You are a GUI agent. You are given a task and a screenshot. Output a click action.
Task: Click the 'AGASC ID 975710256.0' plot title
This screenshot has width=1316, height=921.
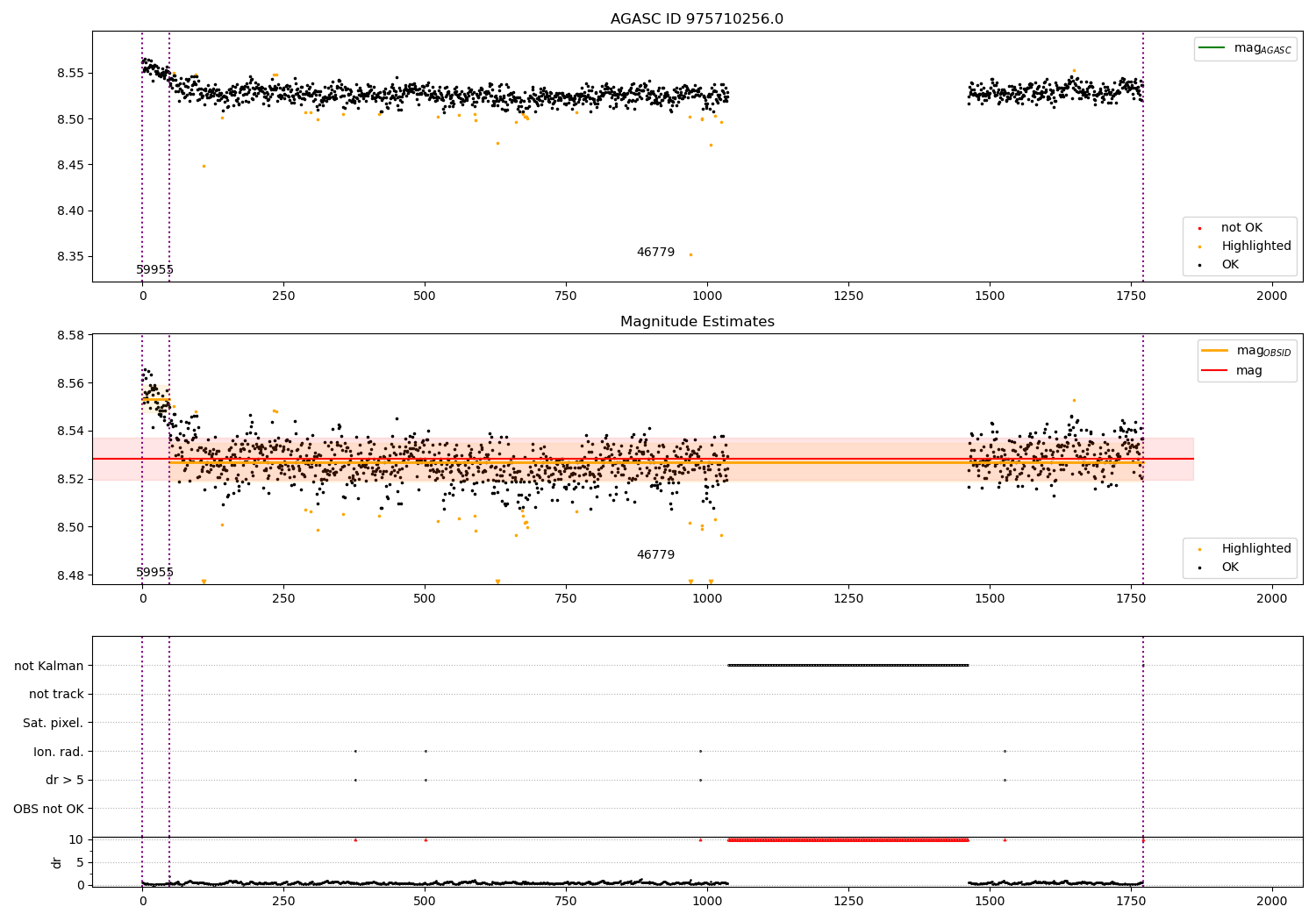pyautogui.click(x=697, y=19)
